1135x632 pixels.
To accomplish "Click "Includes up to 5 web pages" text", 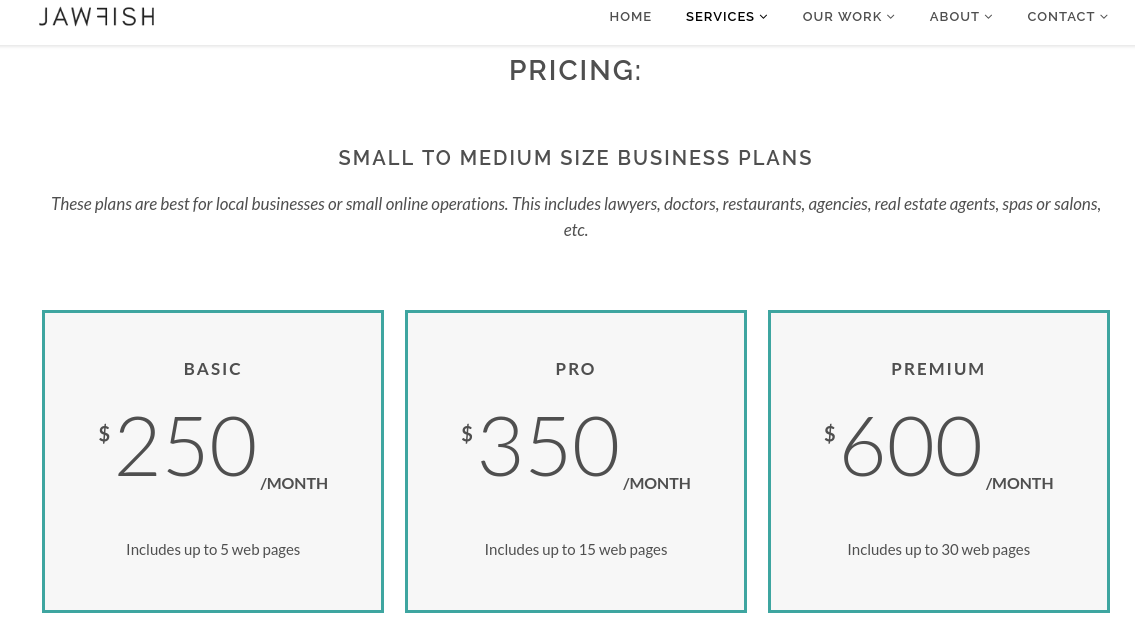I will tap(213, 549).
